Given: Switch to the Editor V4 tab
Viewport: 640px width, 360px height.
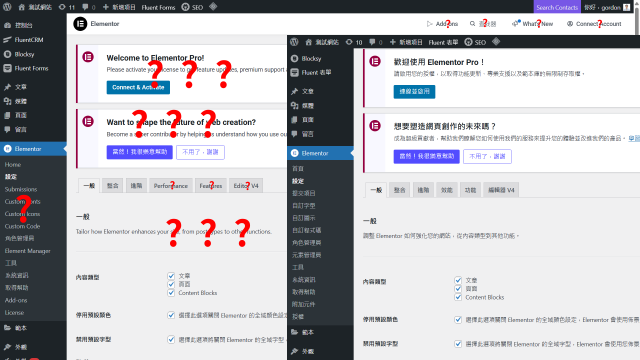Looking at the screenshot, I should tap(246, 186).
